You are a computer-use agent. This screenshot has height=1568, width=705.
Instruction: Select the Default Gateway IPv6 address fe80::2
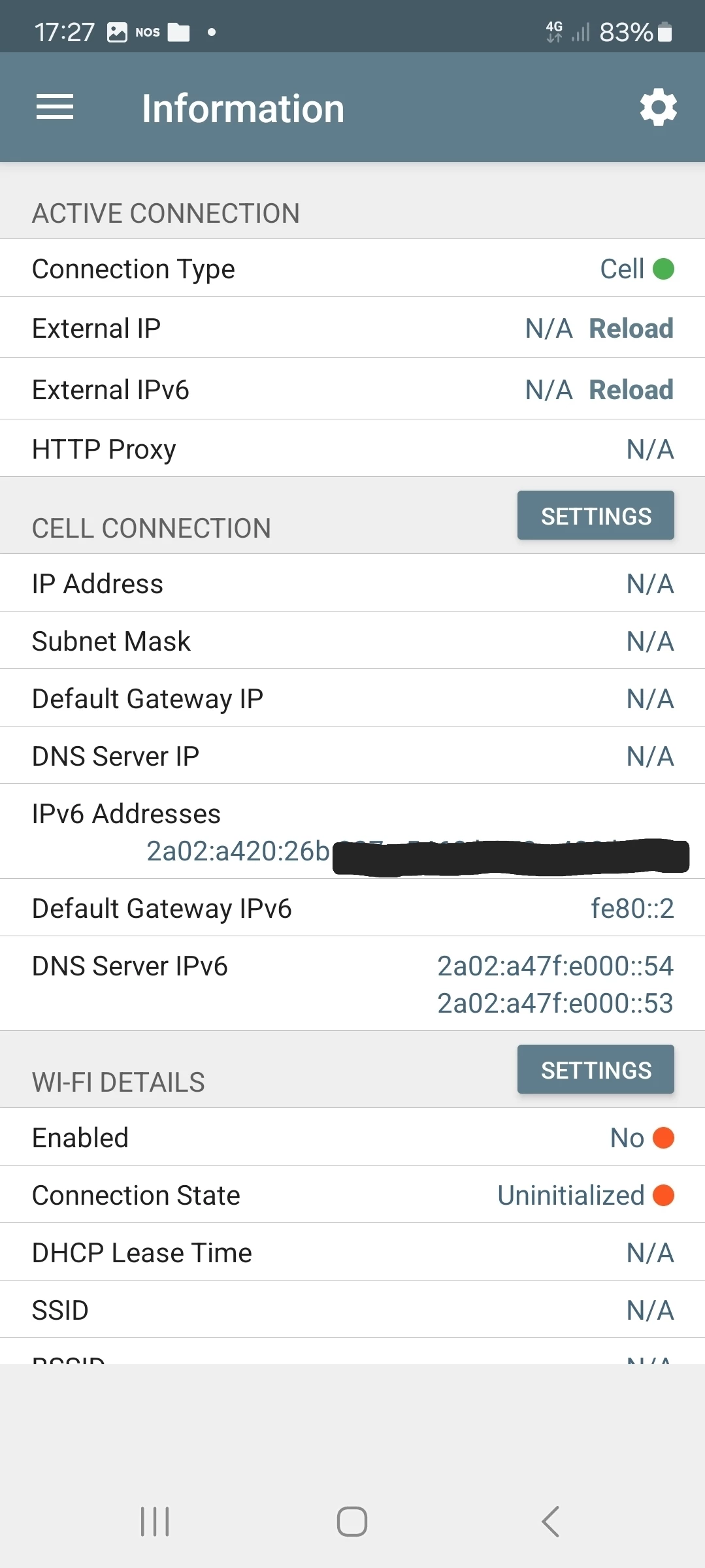pos(632,908)
